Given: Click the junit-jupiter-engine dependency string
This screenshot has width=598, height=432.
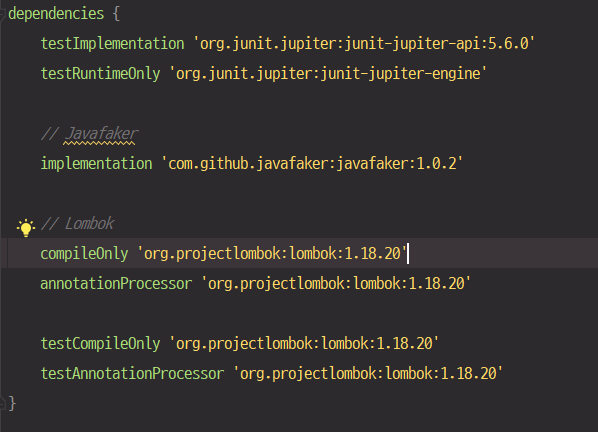Looking at the screenshot, I should 328,74.
